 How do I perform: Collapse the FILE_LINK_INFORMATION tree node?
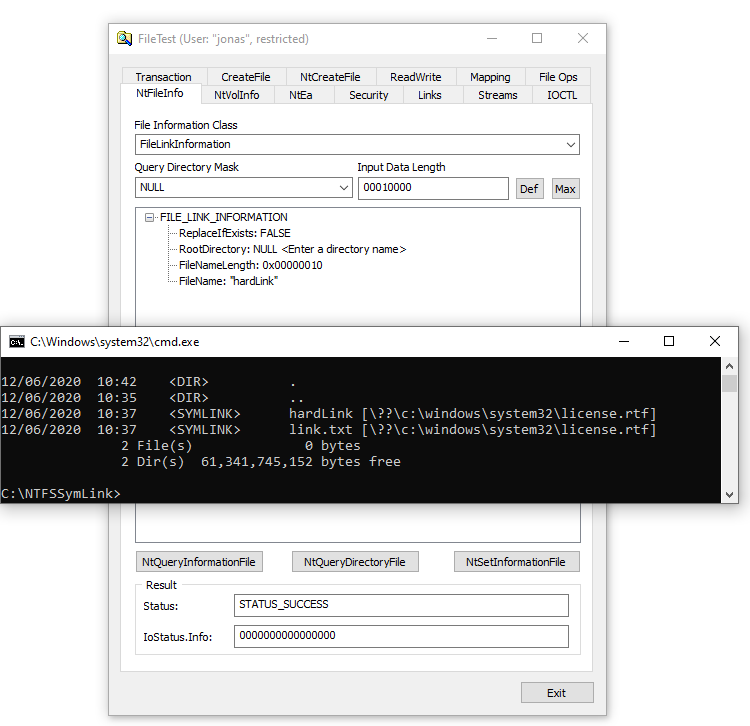coord(149,218)
